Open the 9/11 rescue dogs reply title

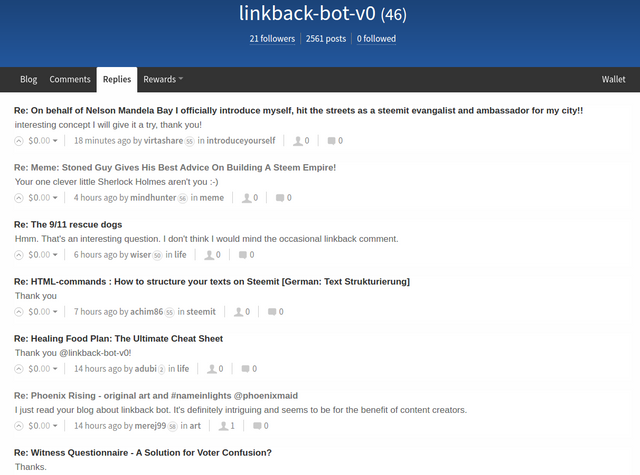[x=68, y=225]
